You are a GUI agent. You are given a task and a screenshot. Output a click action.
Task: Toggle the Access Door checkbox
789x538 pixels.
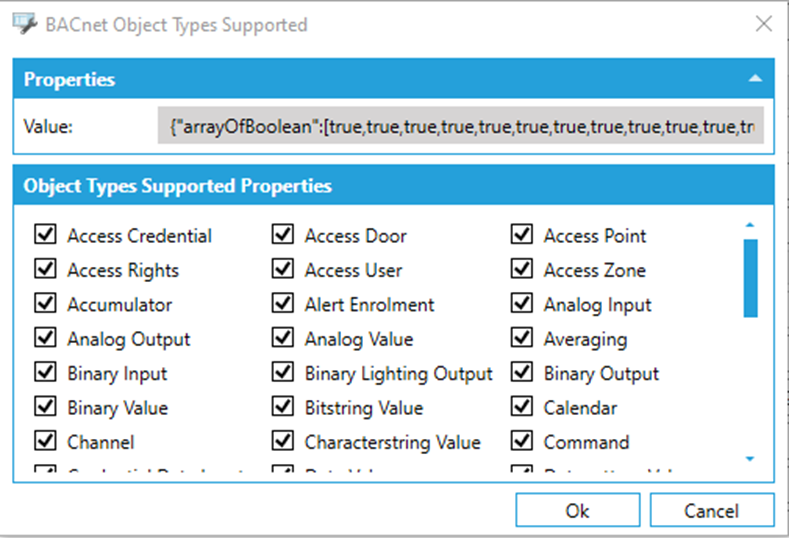click(x=283, y=236)
